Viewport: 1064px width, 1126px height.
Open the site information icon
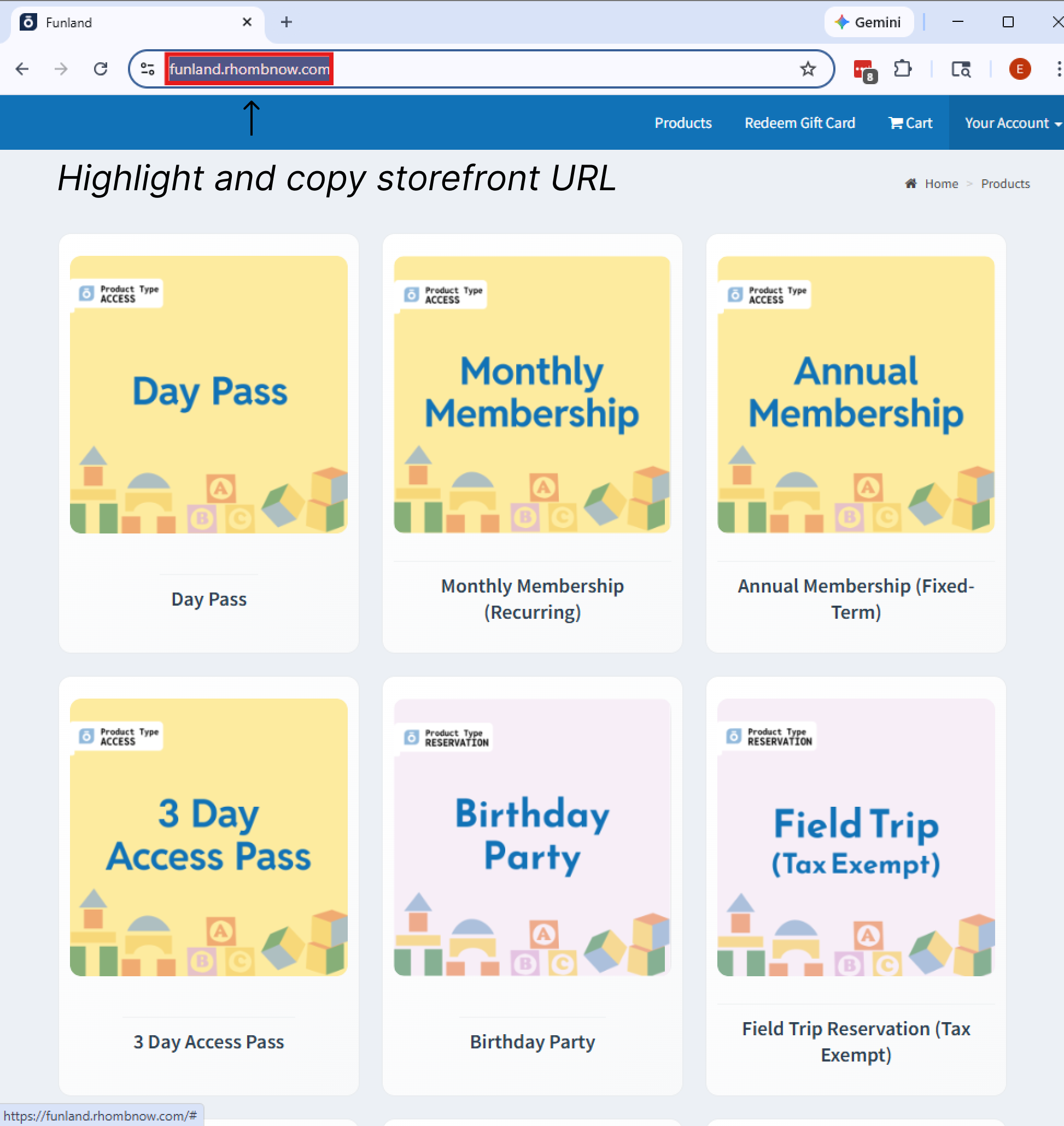tap(148, 69)
